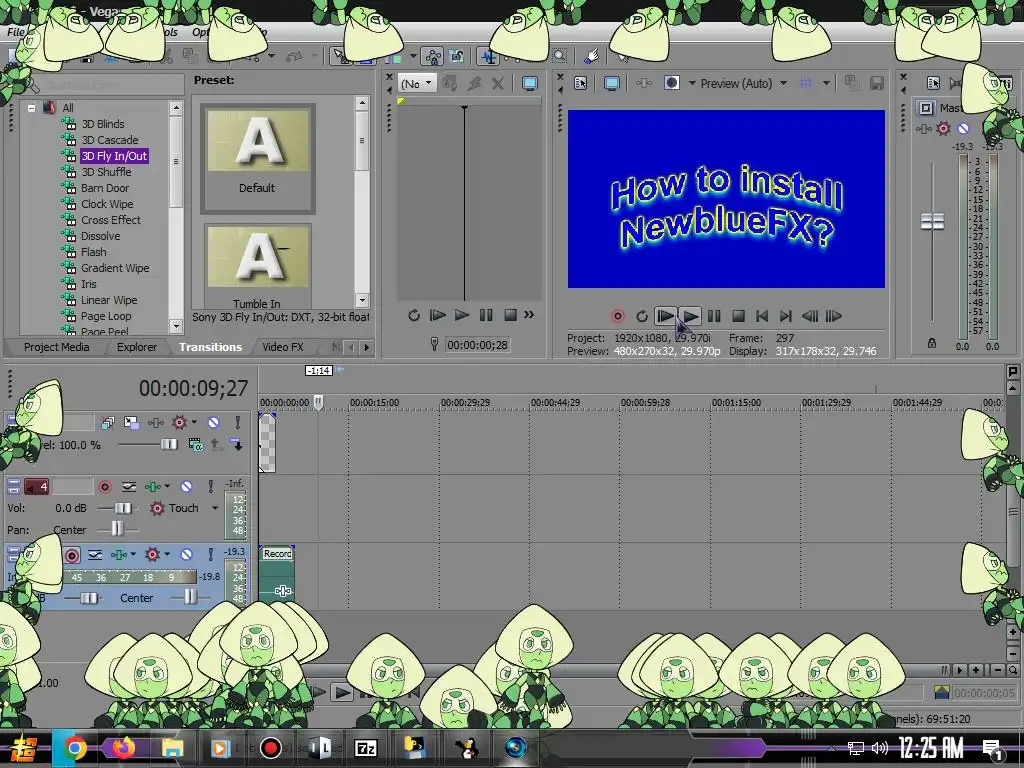The image size is (1024, 768).
Task: Open Video Output FX in the preview toolbar
Action: point(644,83)
